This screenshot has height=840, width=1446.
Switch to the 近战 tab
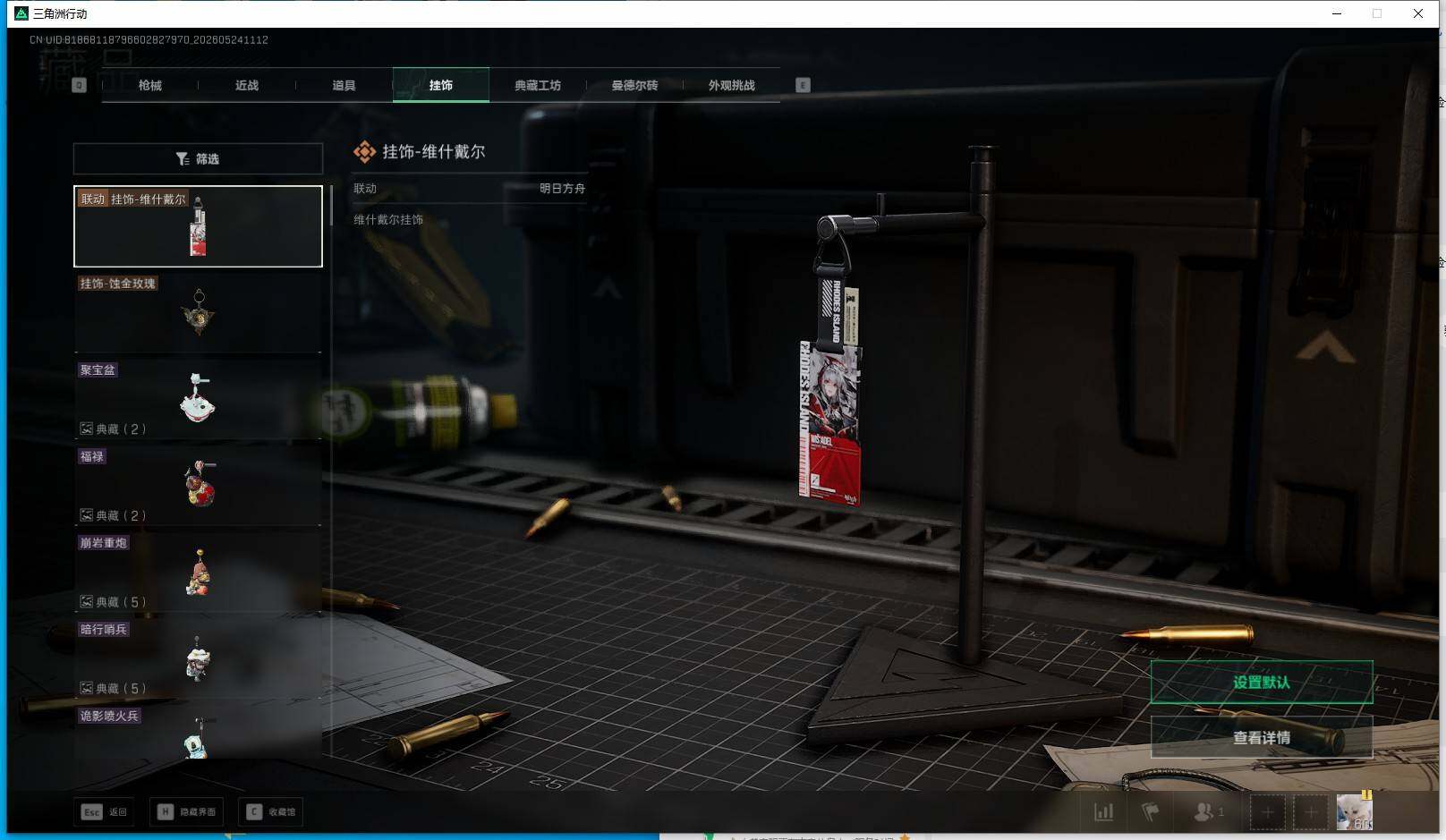click(x=247, y=85)
